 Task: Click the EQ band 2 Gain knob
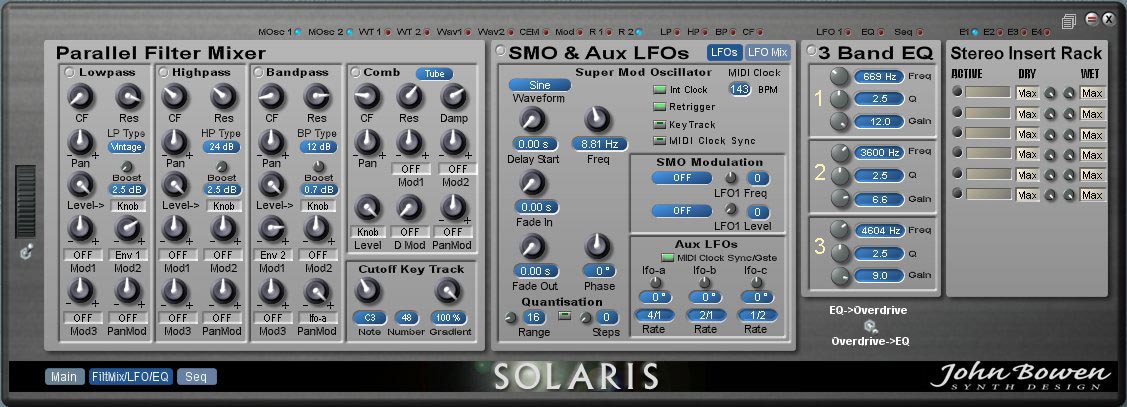(x=840, y=198)
